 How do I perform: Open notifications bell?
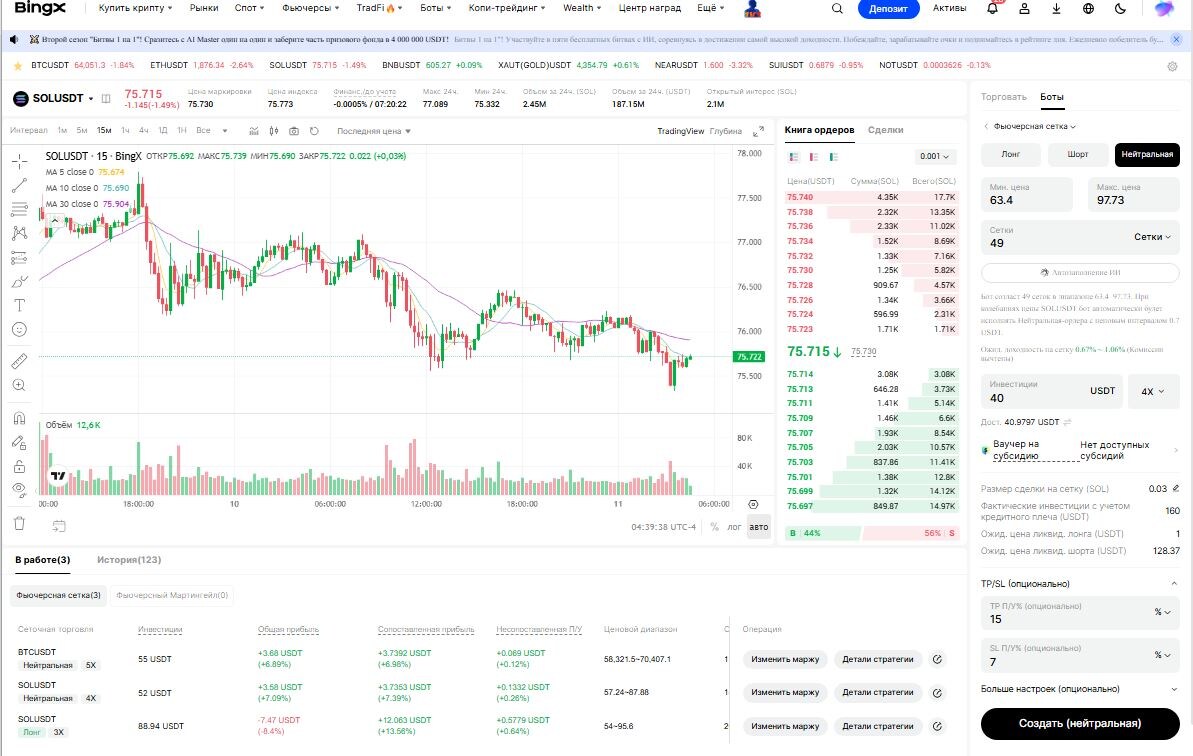coord(992,8)
